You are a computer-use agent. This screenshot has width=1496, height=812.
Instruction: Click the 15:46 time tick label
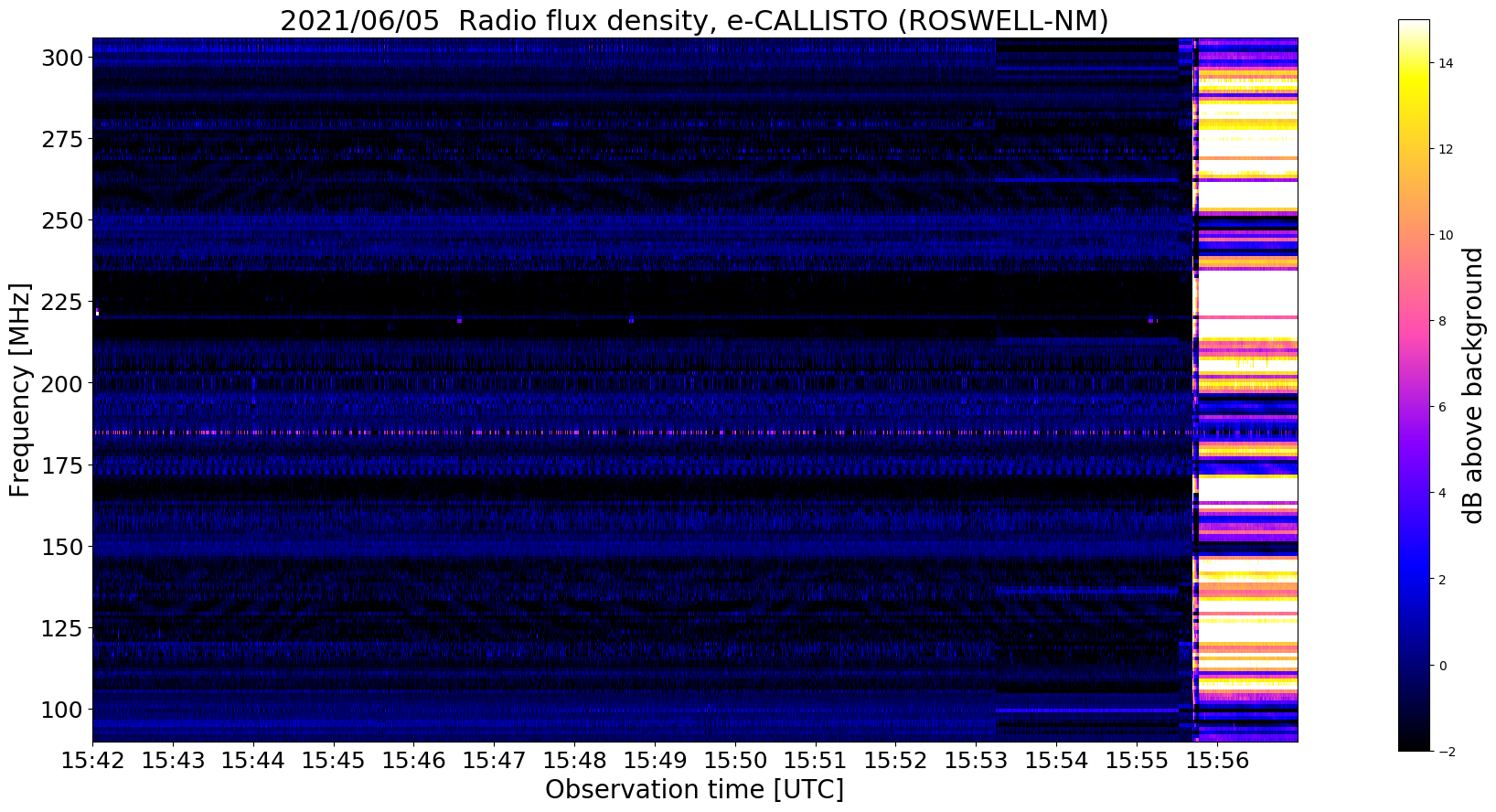tap(413, 761)
